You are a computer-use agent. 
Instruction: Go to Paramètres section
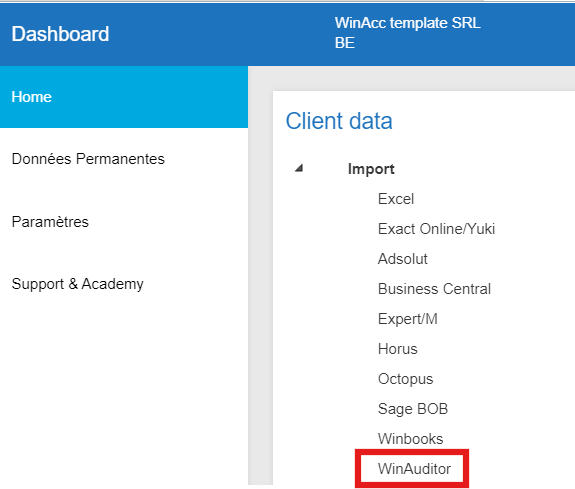pyautogui.click(x=50, y=222)
